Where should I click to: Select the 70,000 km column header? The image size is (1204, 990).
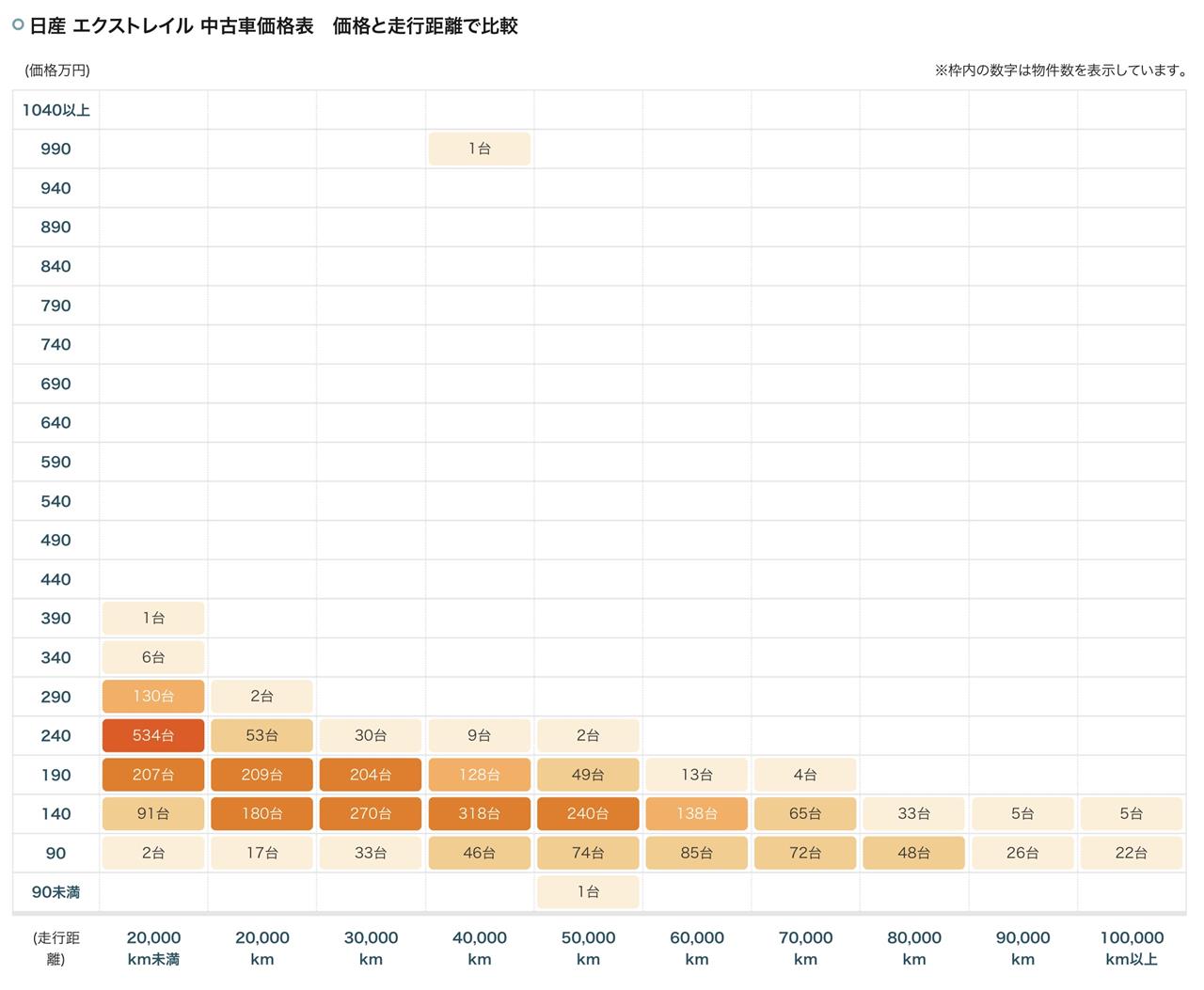(805, 949)
